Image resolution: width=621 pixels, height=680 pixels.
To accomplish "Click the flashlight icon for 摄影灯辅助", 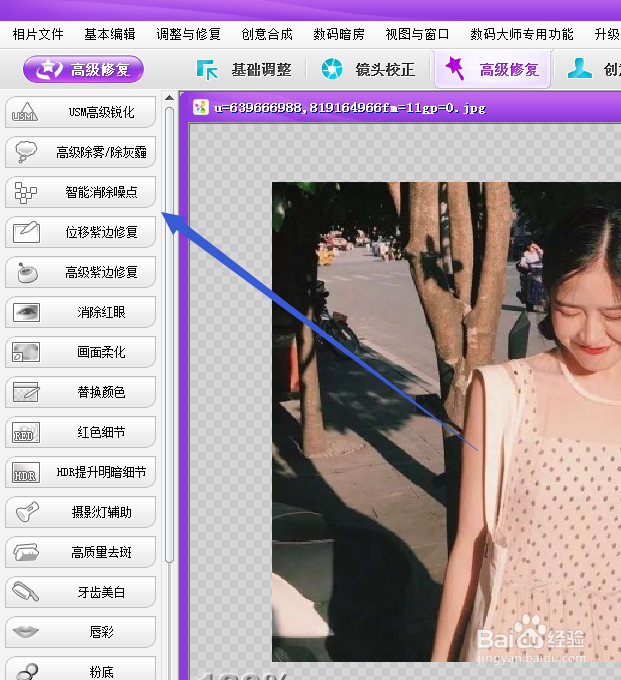I will tap(27, 512).
